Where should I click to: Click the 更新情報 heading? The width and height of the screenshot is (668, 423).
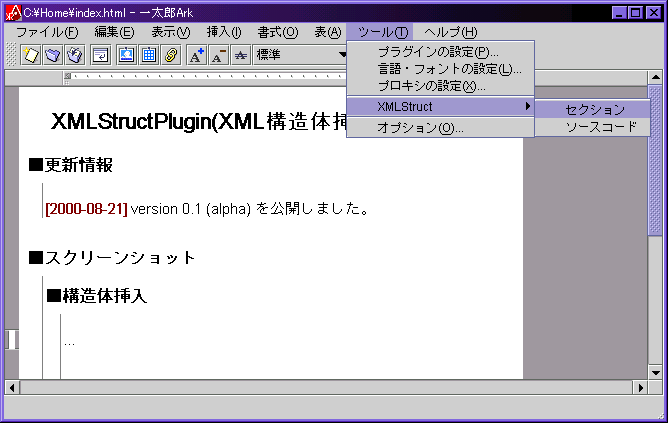[x=71, y=165]
